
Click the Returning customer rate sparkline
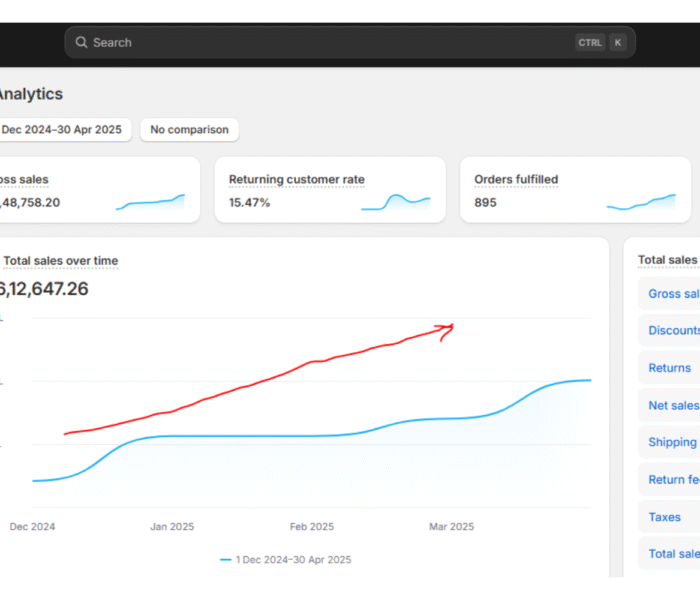click(396, 202)
